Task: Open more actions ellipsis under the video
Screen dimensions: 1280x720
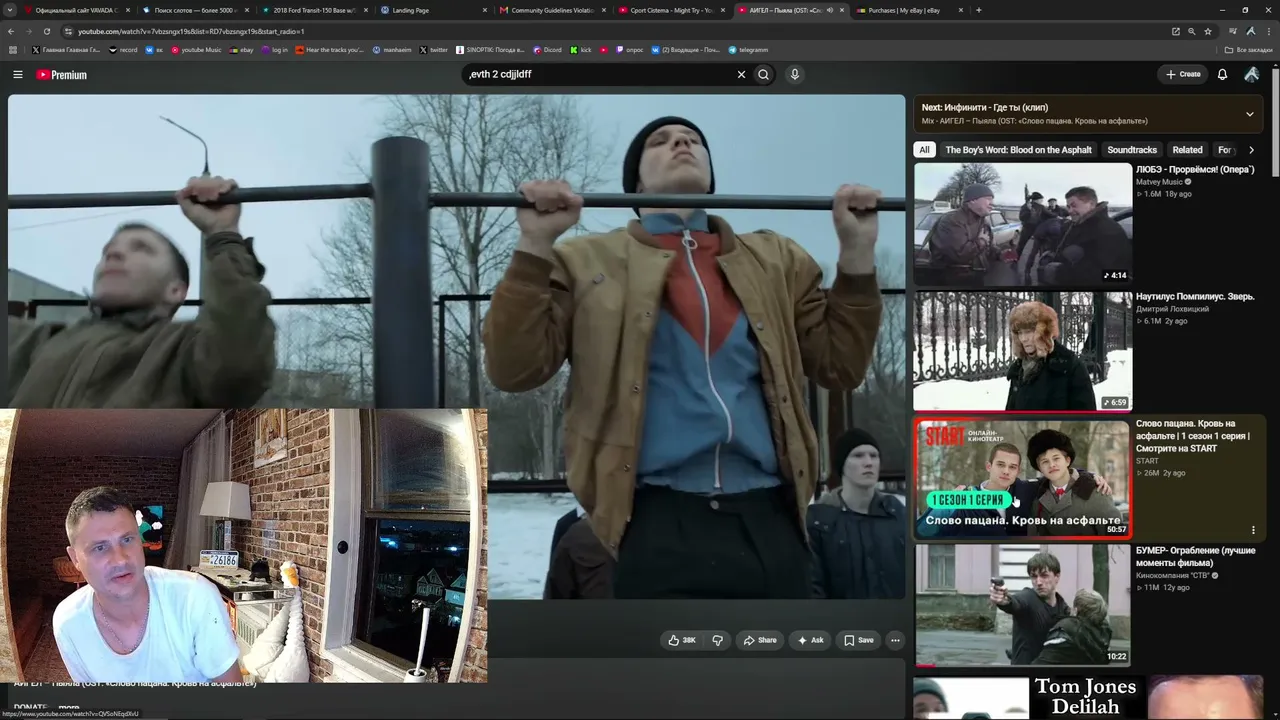Action: 895,640
